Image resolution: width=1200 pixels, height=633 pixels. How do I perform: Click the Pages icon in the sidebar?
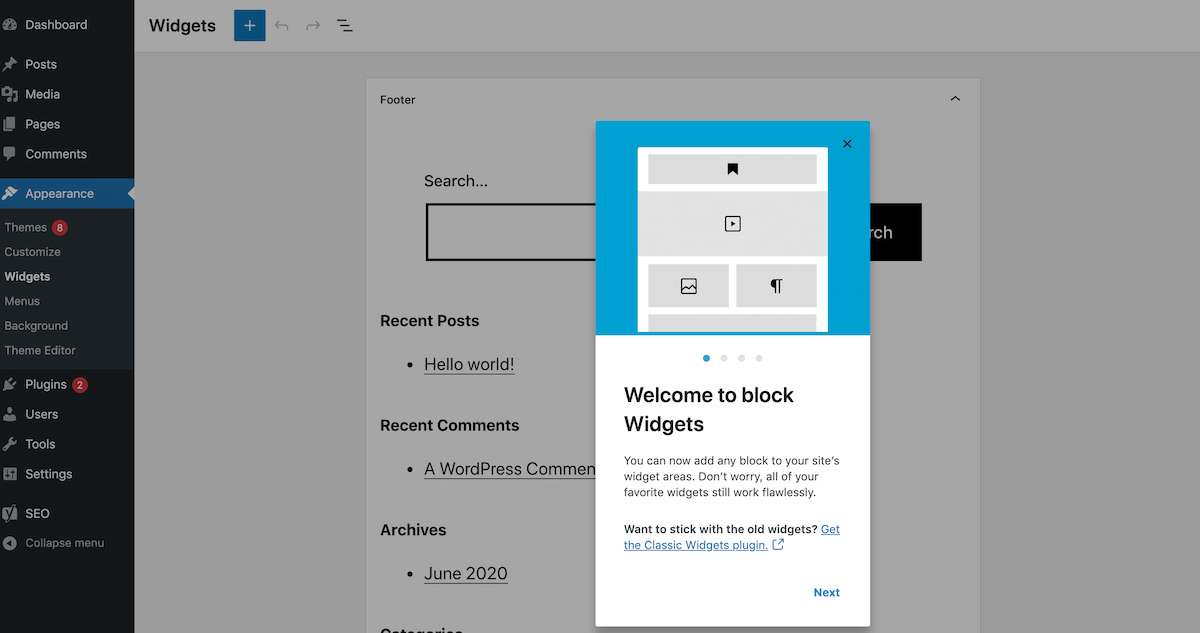(x=10, y=124)
